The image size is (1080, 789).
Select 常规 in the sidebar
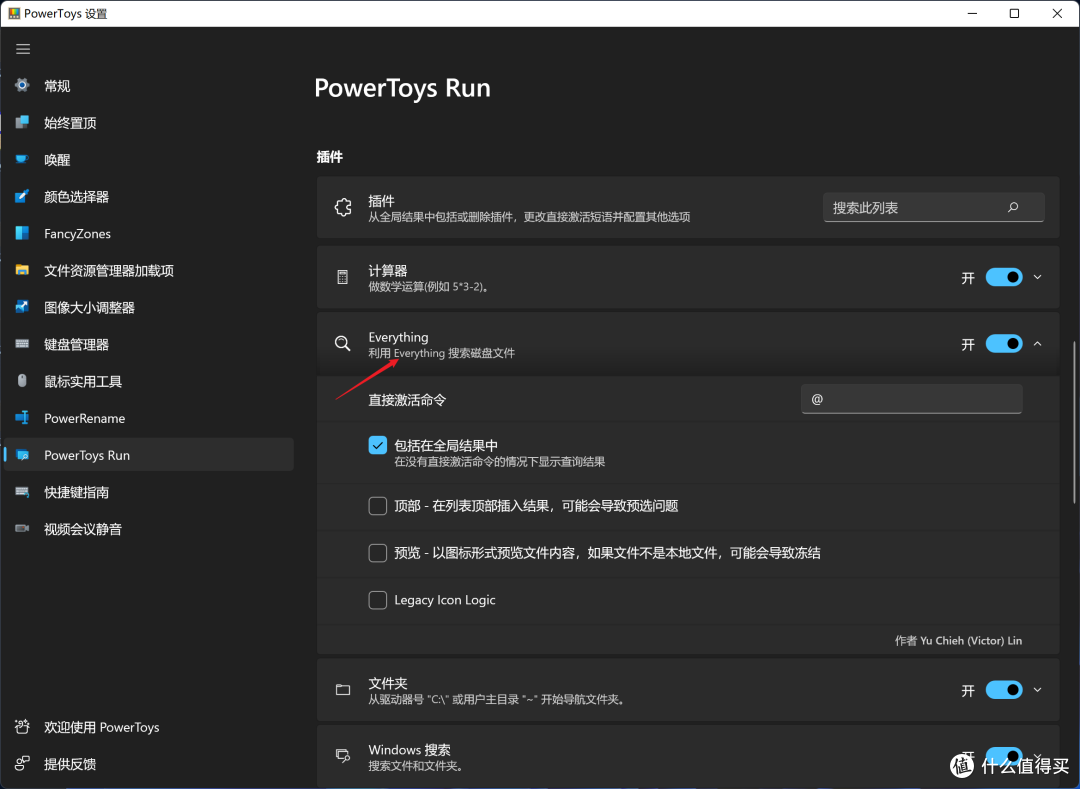click(x=57, y=85)
